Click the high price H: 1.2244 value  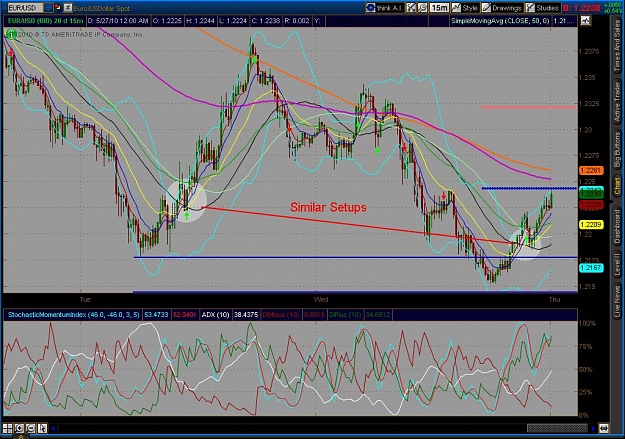coord(200,21)
